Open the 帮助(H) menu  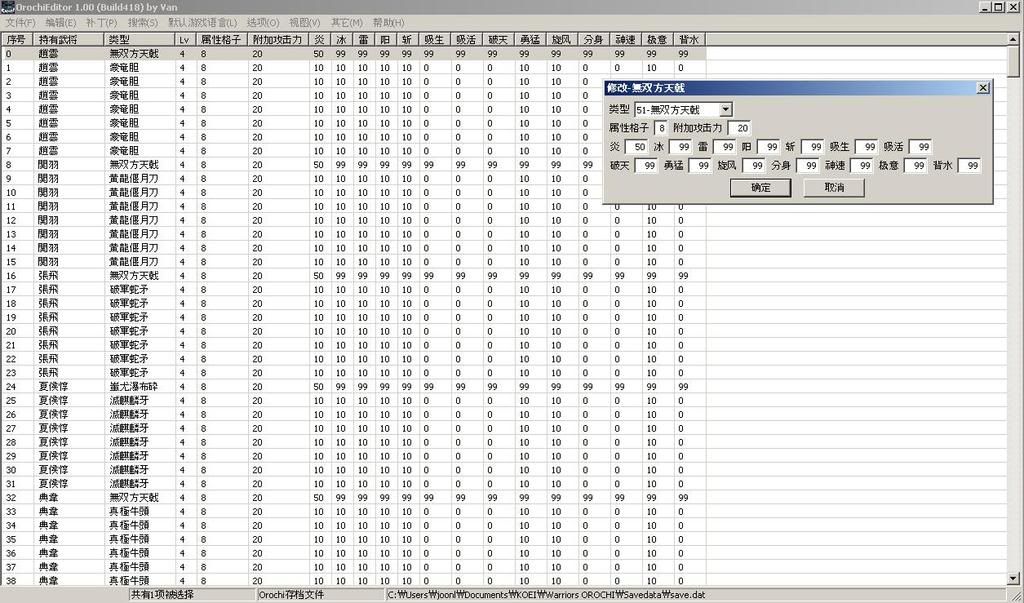(388, 22)
